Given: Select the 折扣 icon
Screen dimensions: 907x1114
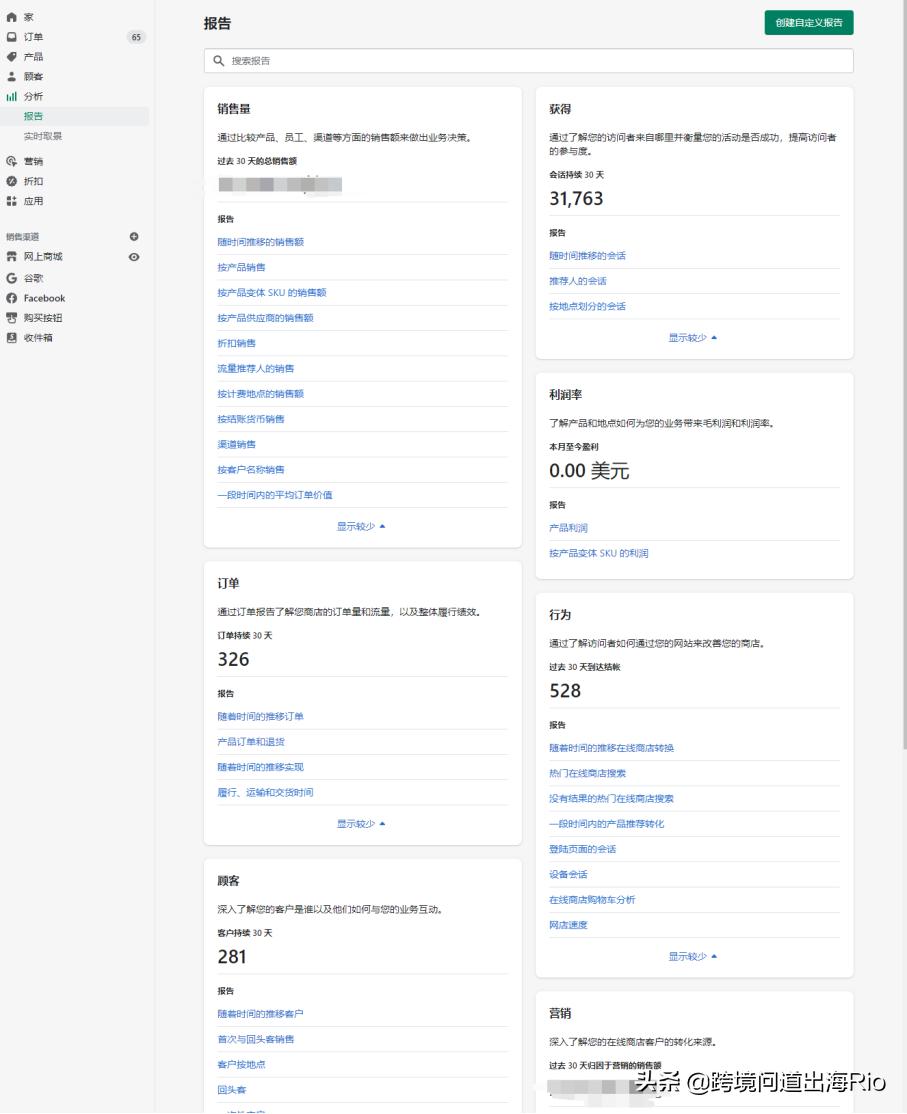Looking at the screenshot, I should click(x=13, y=182).
